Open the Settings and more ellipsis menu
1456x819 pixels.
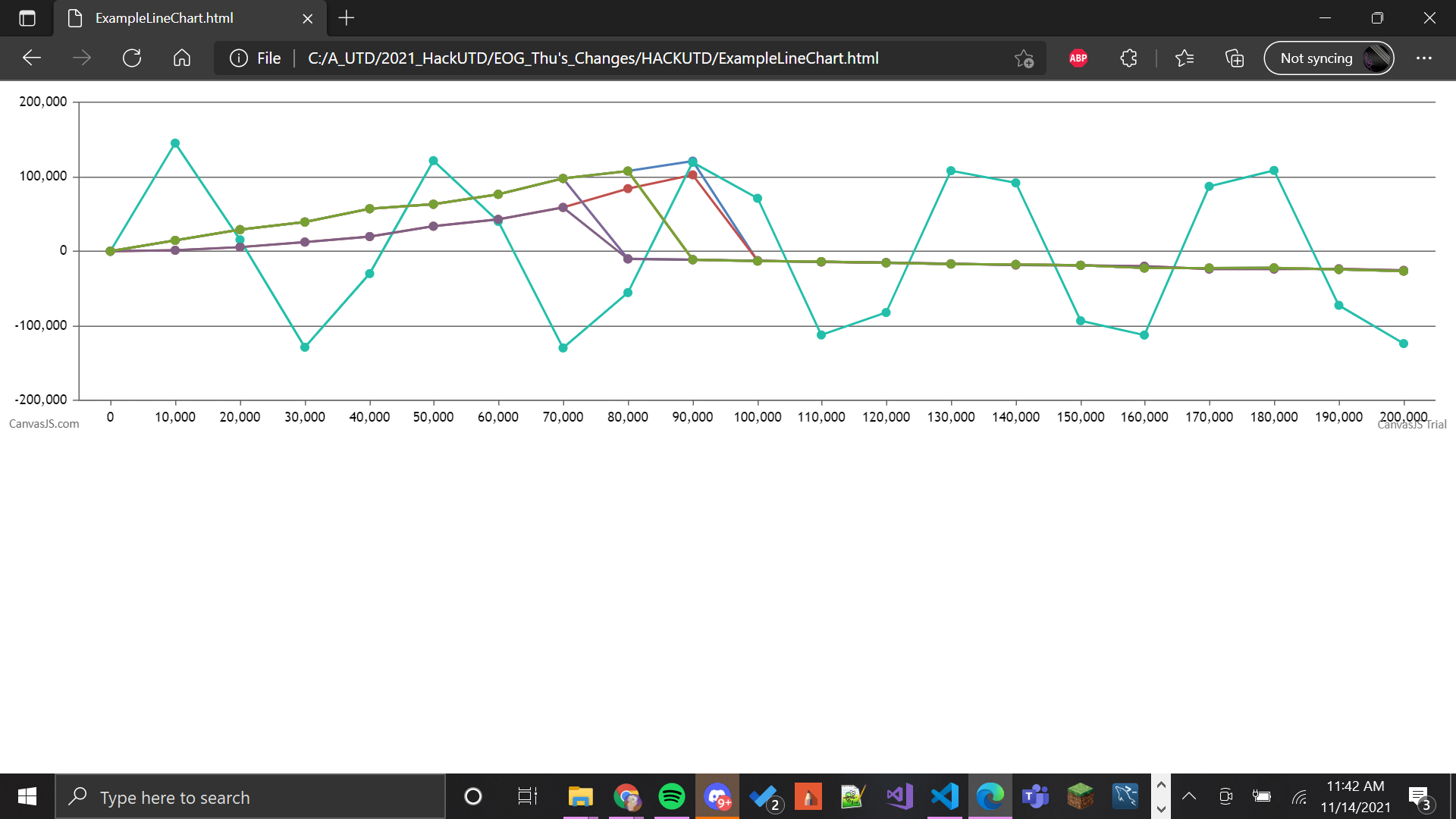(1423, 58)
